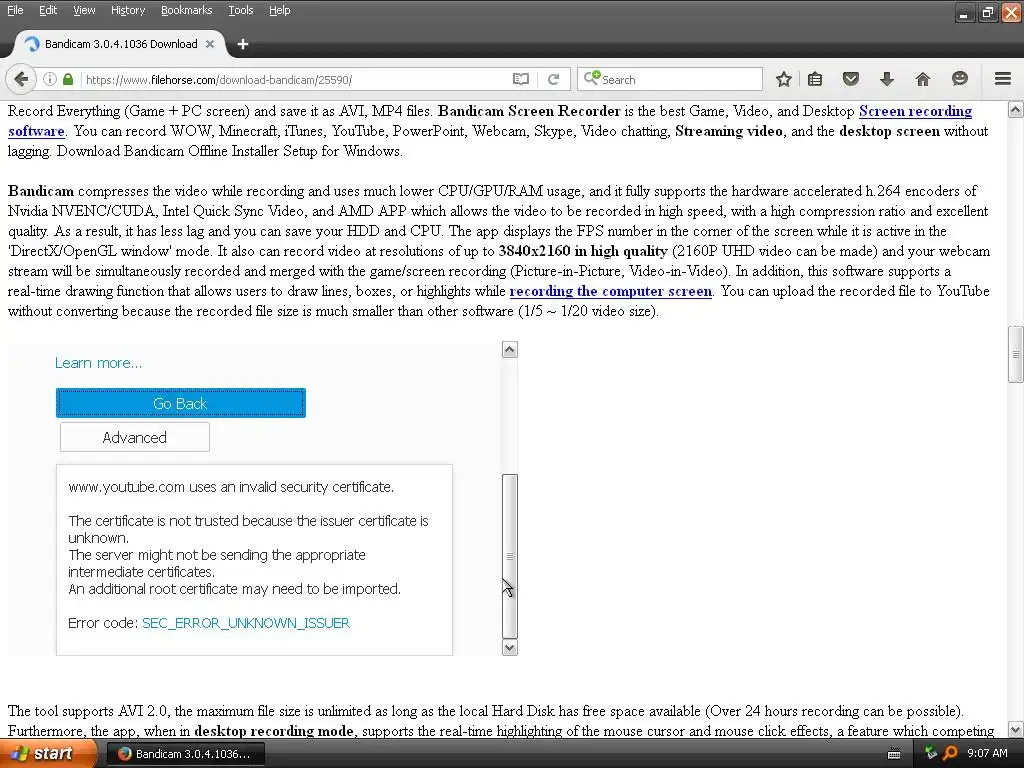Click the keyboard tray icon
Screen dimensions: 1024x768
(894, 754)
